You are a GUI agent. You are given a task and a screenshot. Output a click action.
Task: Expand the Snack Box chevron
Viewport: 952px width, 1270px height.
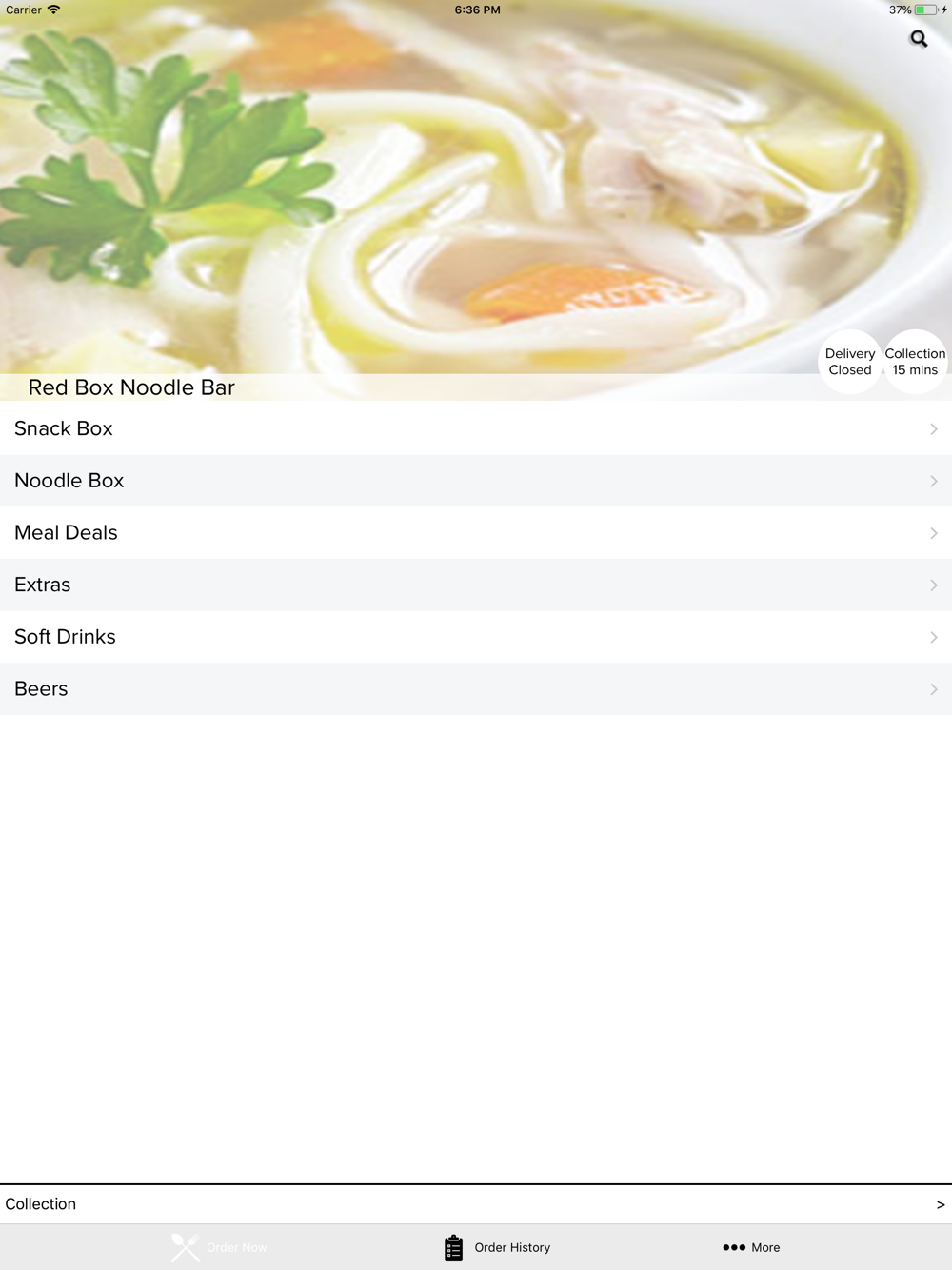(x=934, y=429)
